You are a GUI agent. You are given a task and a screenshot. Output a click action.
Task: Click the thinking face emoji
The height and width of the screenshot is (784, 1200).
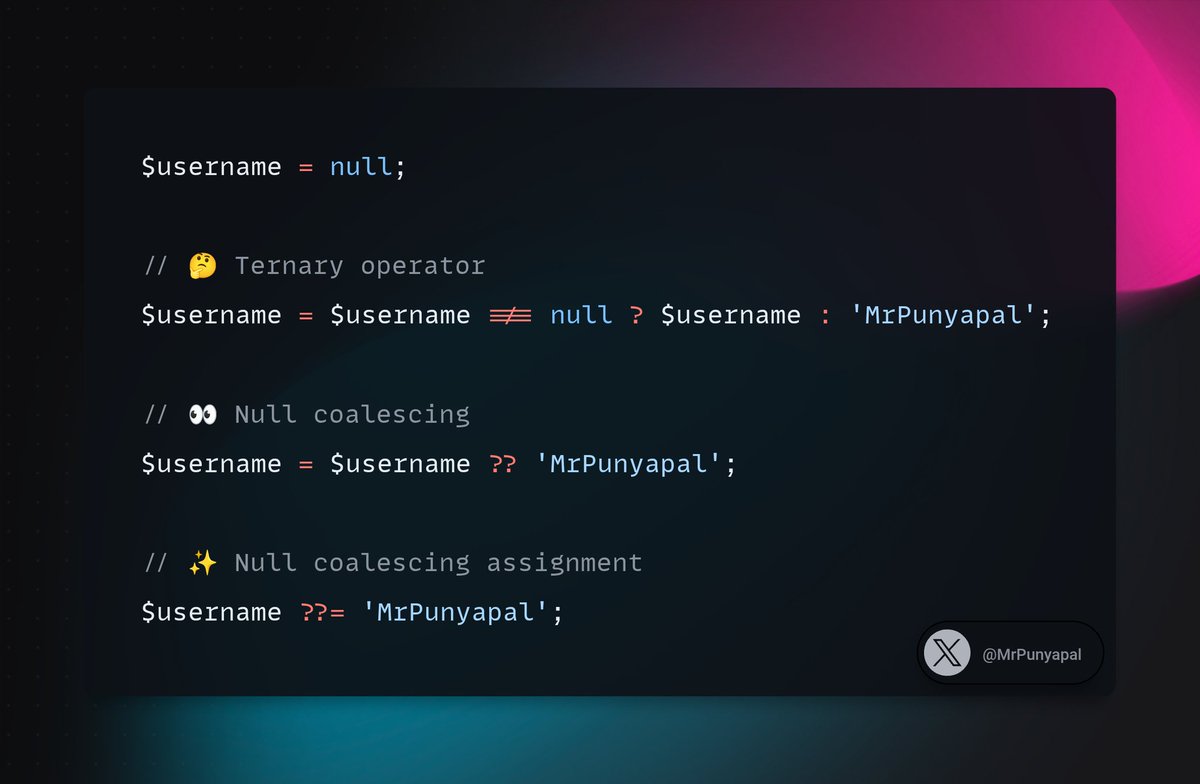pyautogui.click(x=203, y=266)
